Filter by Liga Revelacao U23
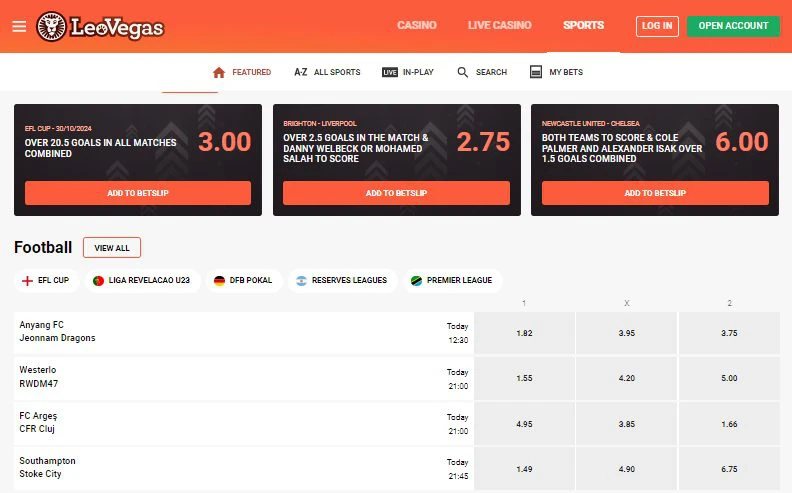The height and width of the screenshot is (493, 792). (142, 280)
